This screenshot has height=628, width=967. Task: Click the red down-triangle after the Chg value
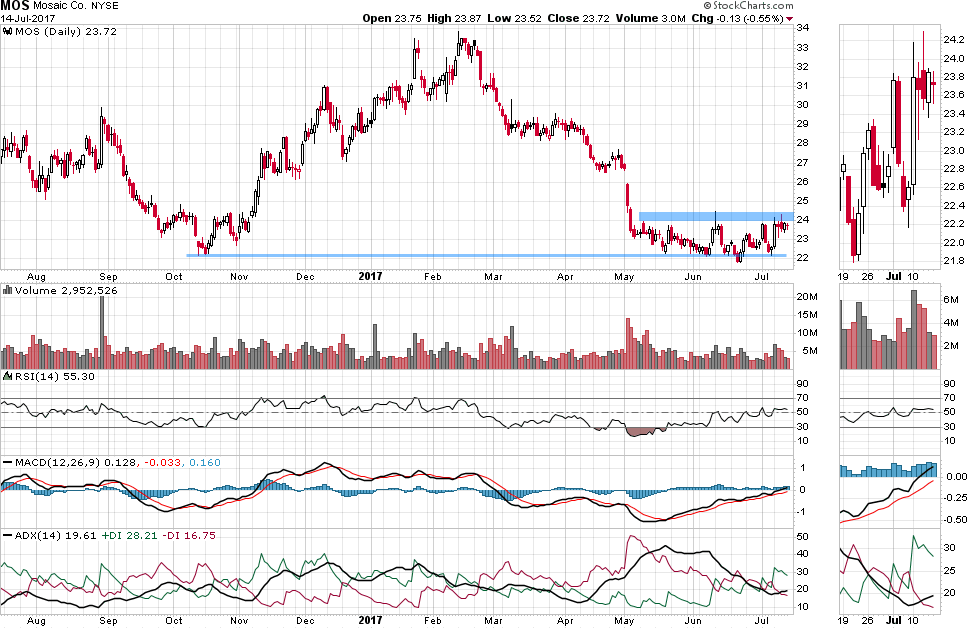790,19
